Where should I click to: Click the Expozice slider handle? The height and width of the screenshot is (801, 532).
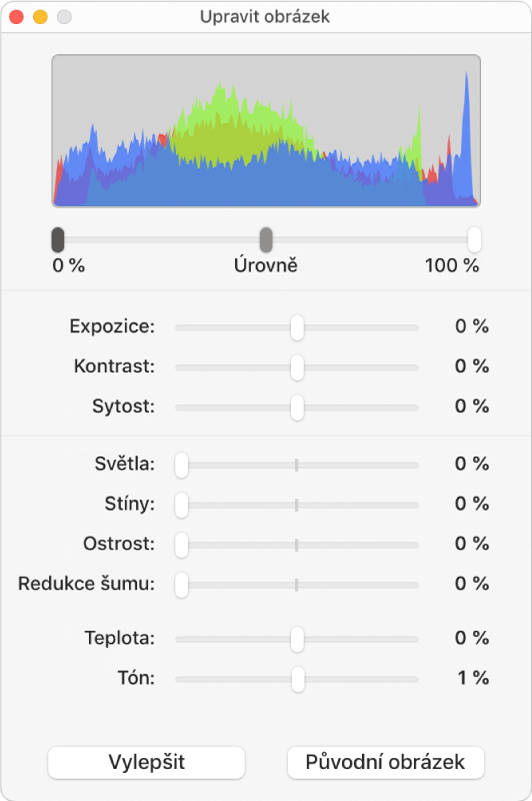(297, 327)
